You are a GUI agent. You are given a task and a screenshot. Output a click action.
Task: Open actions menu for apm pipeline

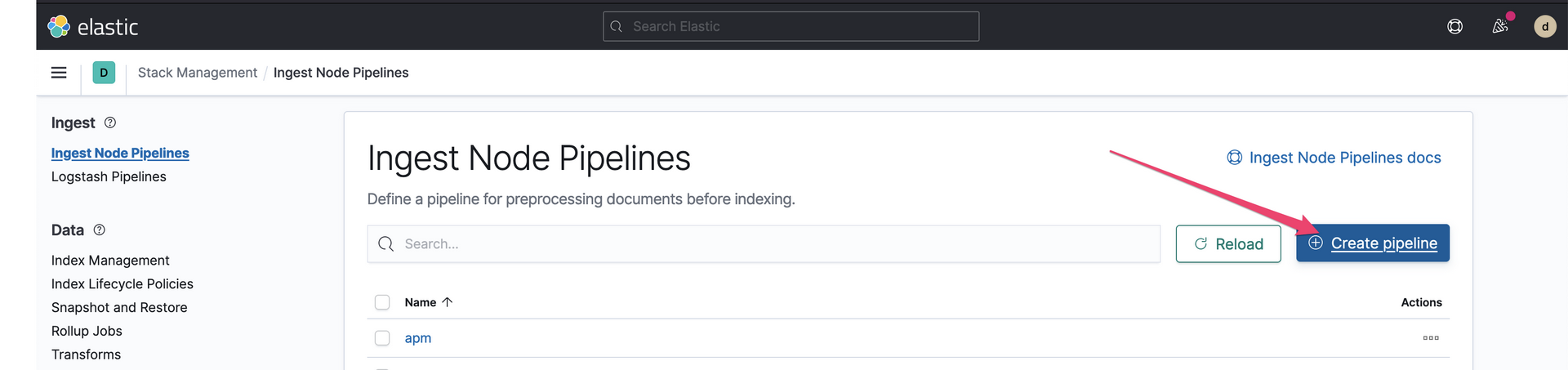click(1431, 338)
